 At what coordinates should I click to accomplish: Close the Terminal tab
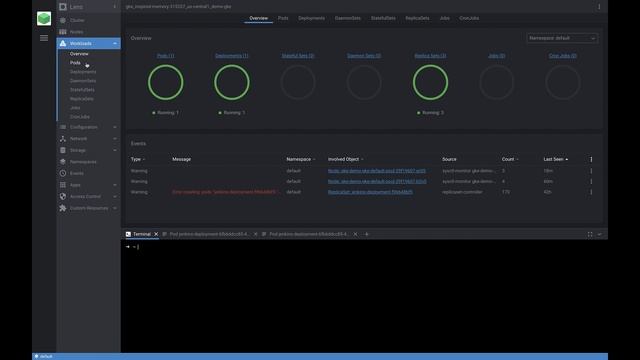156,234
